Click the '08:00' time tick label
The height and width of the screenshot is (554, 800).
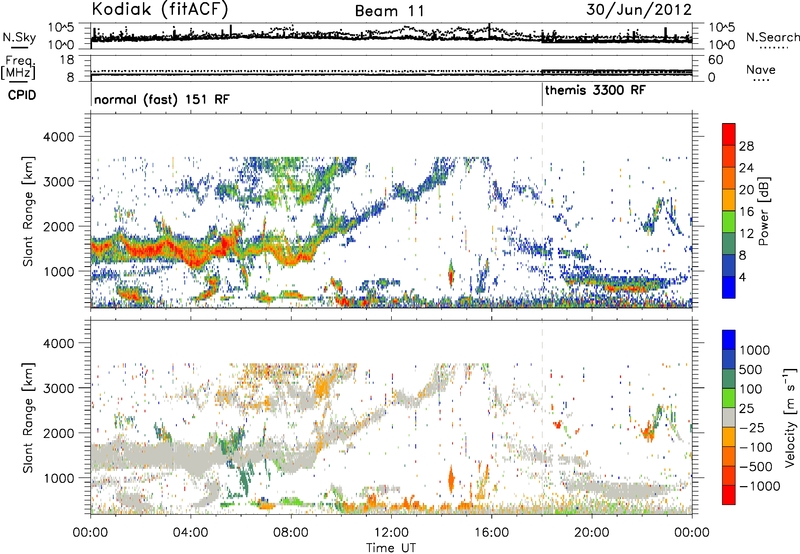(x=291, y=533)
